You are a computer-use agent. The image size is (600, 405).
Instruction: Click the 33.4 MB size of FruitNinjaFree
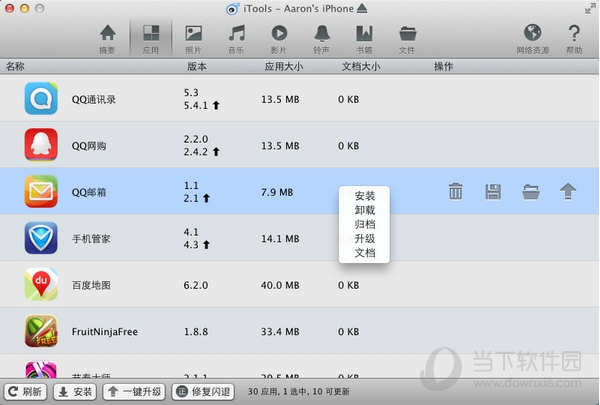tap(280, 332)
